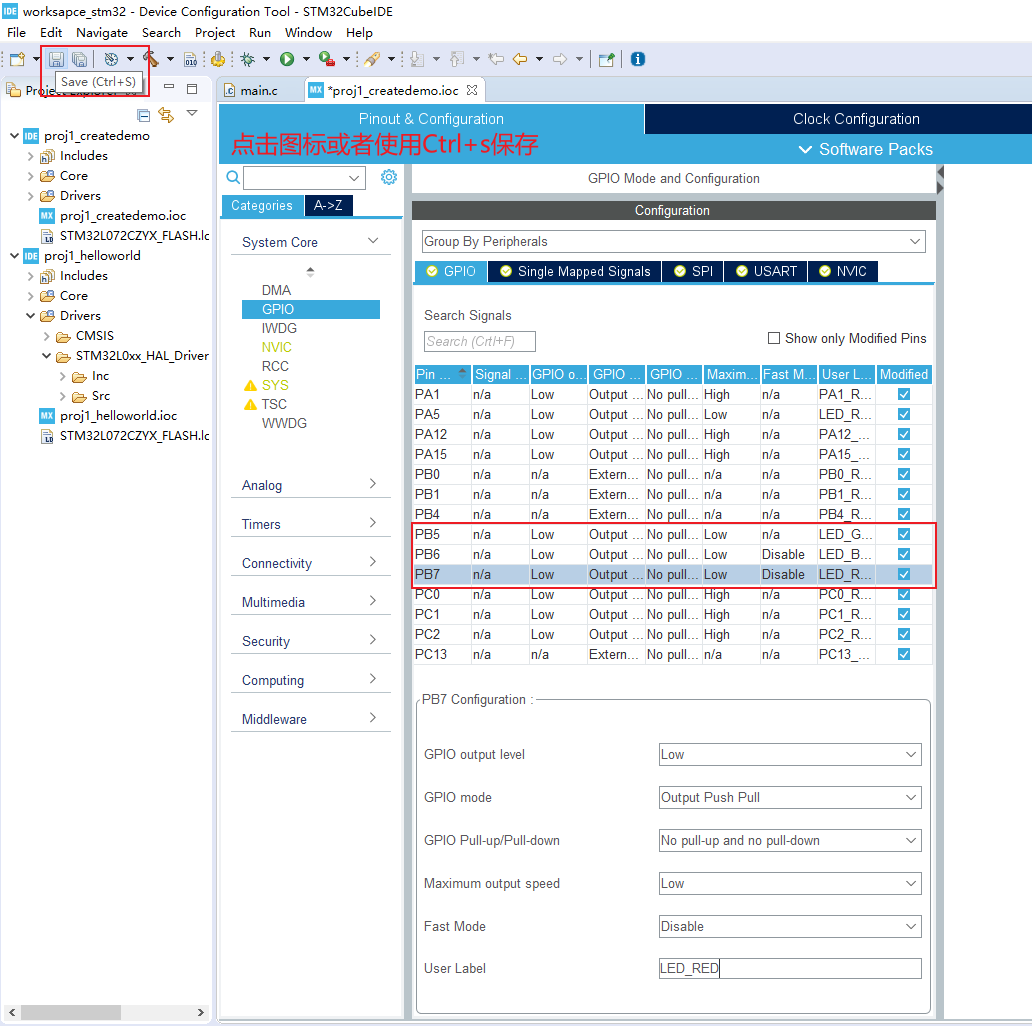The height and width of the screenshot is (1026, 1032).
Task: Close the proj1_createdemo.ioc editor tab
Action: [x=472, y=90]
